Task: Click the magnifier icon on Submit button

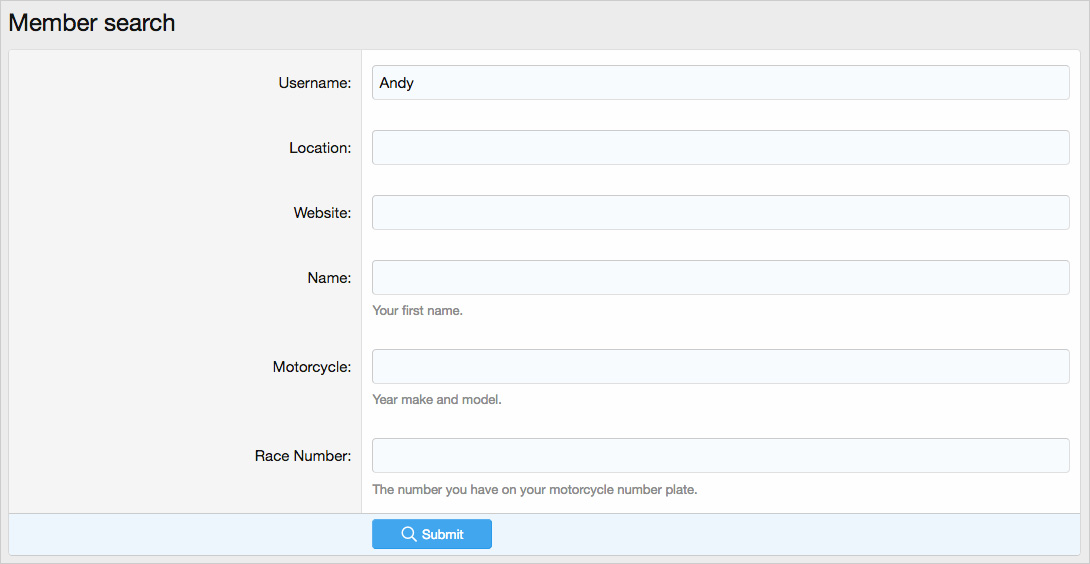Action: [408, 534]
